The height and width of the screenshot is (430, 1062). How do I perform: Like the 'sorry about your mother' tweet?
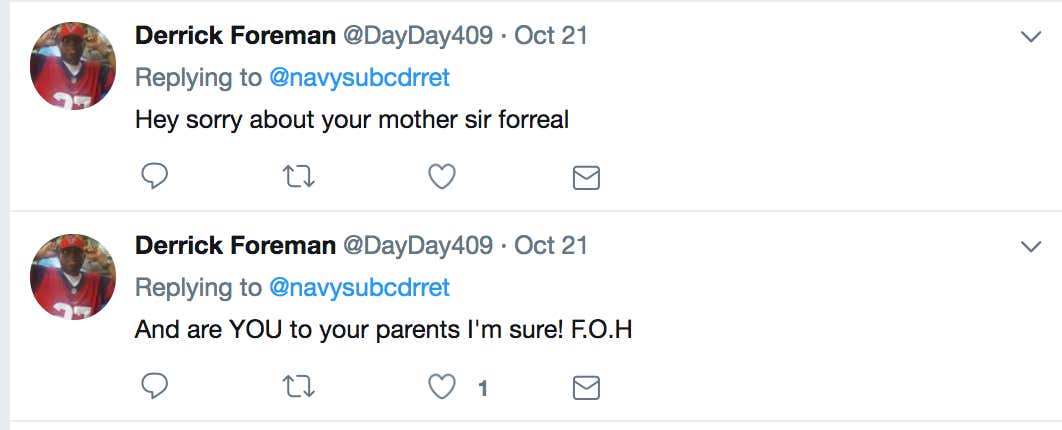click(442, 177)
